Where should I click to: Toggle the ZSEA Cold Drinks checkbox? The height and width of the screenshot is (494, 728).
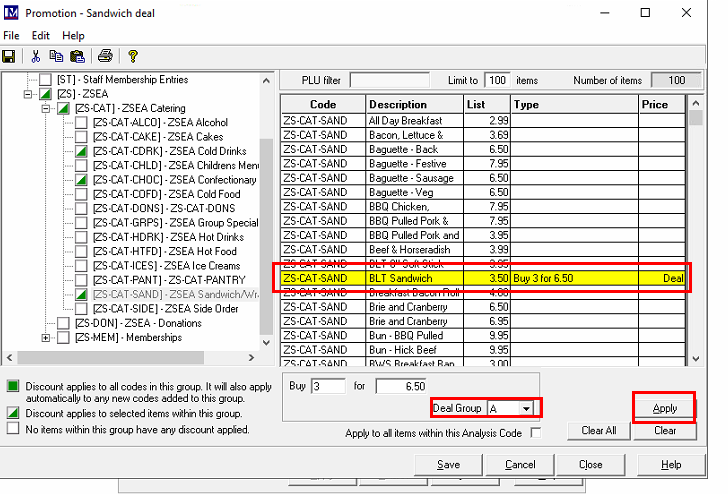81,151
